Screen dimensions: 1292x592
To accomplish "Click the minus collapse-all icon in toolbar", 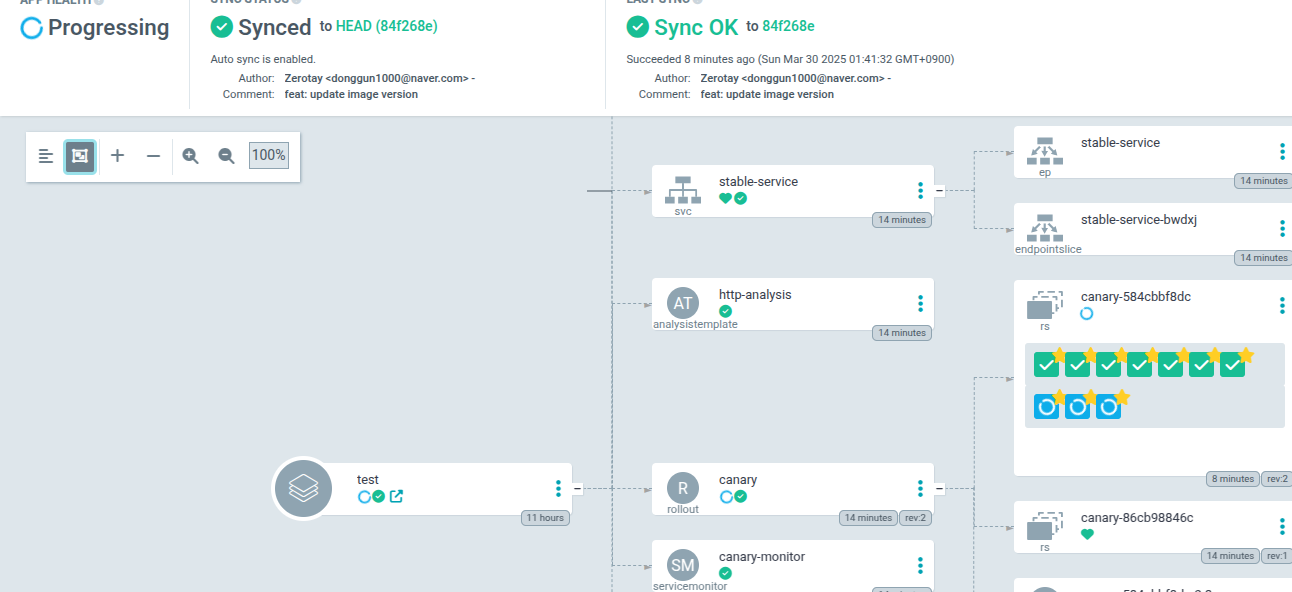I will [153, 156].
